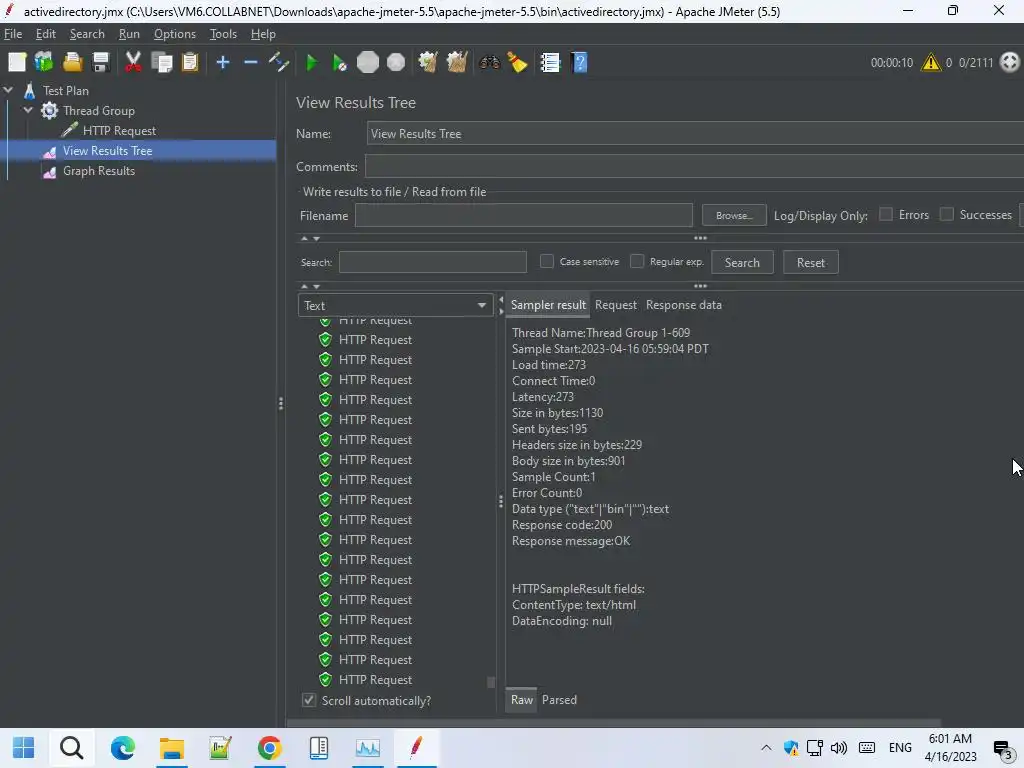Paste from the clipboard with the toolbar icon

(x=189, y=63)
